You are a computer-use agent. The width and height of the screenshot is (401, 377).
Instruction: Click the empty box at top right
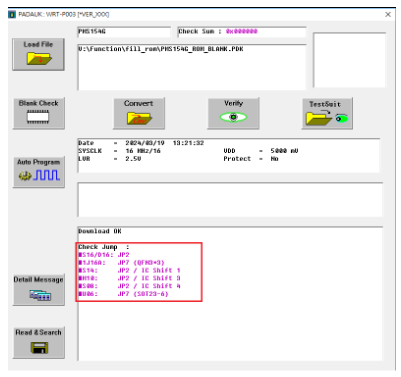point(349,60)
